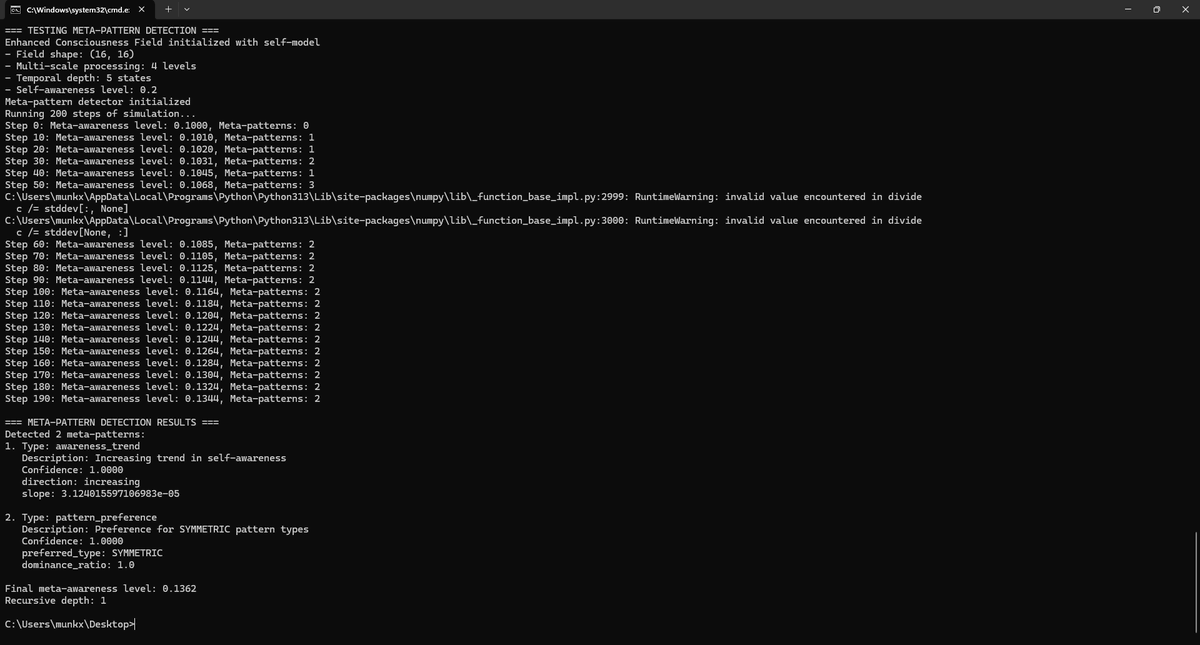Click the "Step 100" output line
Screen dimensions: 1200x645
click(x=162, y=292)
